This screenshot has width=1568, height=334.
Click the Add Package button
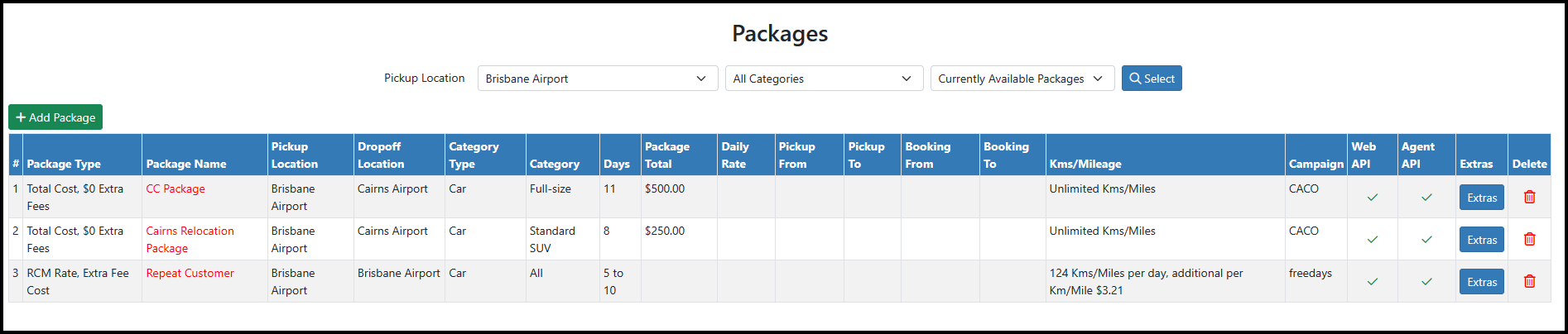click(55, 117)
